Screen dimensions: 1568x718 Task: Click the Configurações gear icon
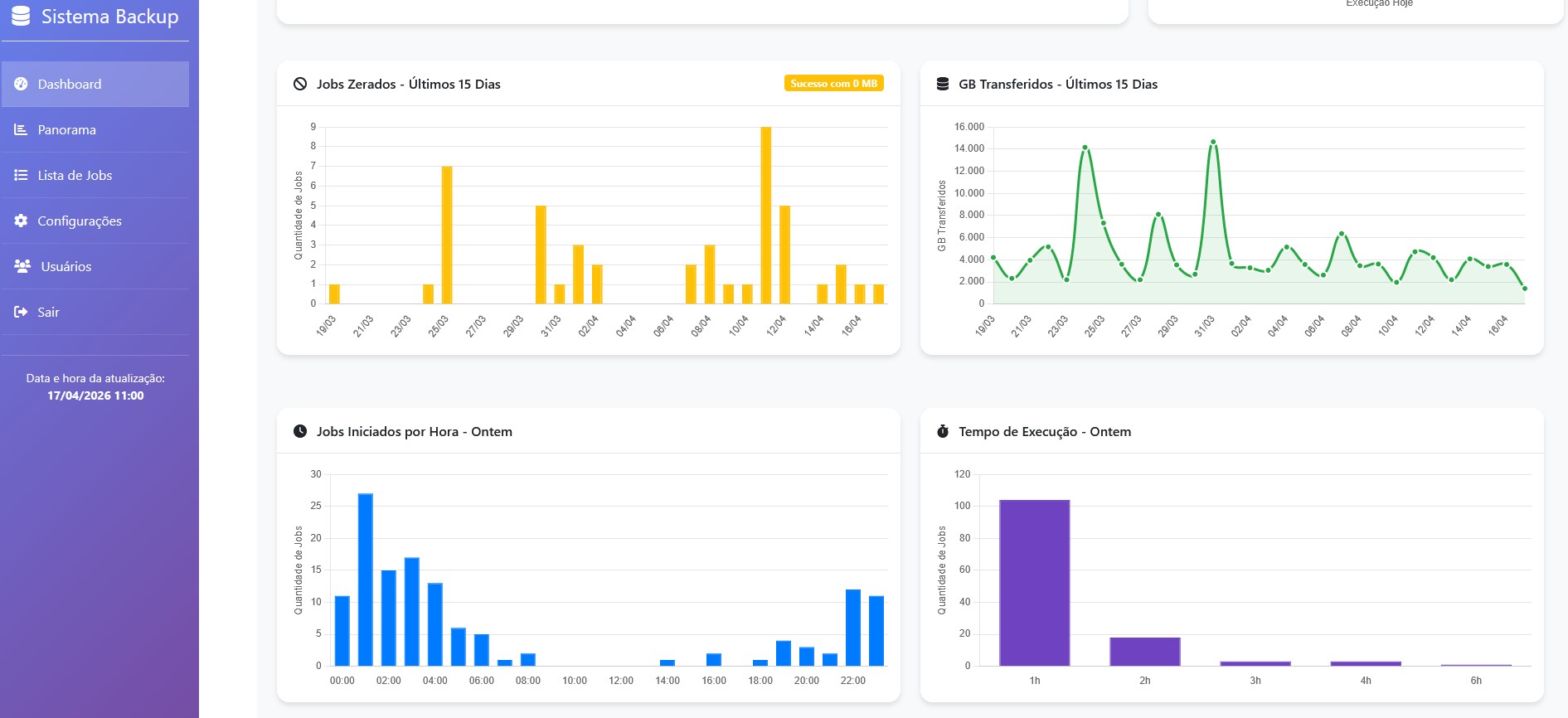point(21,221)
